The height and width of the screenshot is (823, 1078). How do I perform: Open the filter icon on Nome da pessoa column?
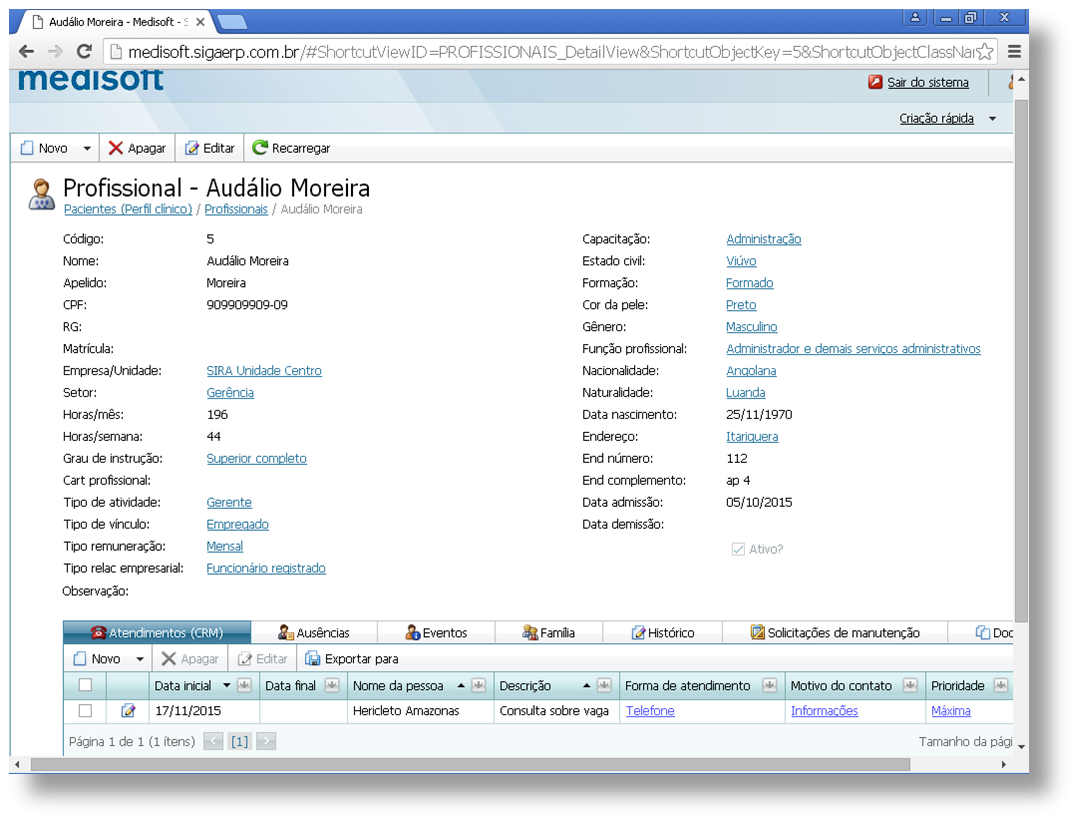(479, 685)
